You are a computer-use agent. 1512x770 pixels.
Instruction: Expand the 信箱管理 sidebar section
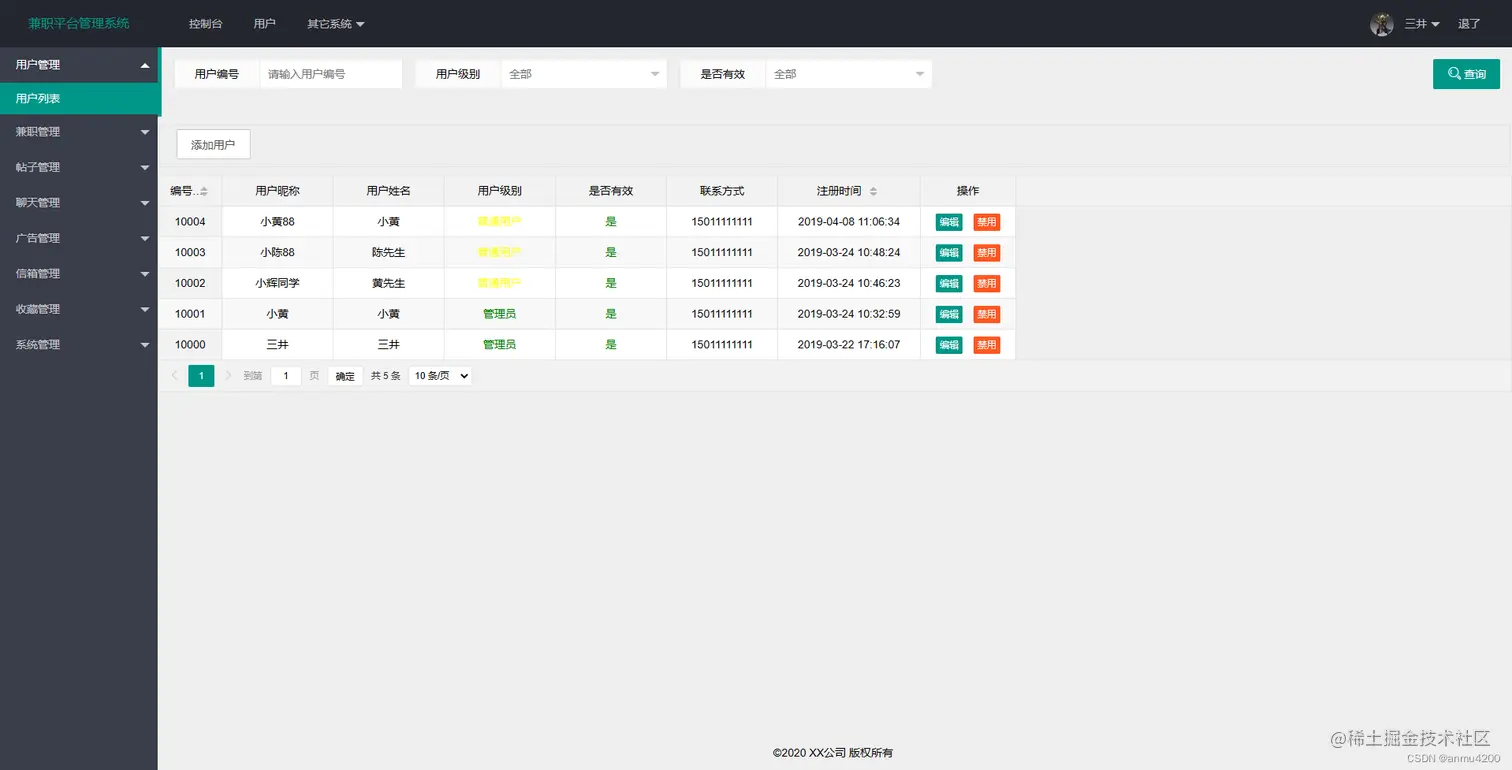click(x=79, y=274)
